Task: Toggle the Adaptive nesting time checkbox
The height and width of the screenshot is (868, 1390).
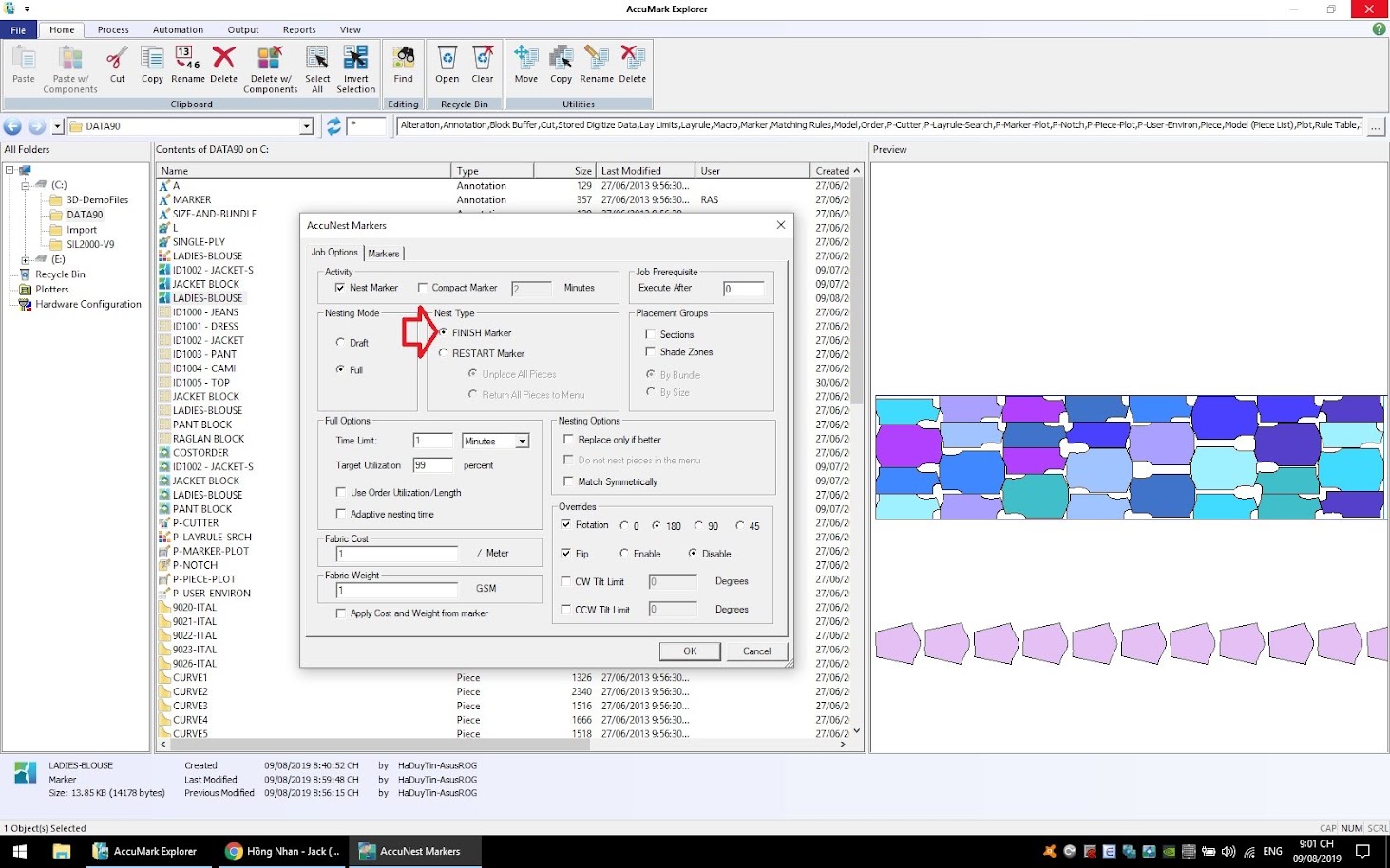Action: point(340,514)
